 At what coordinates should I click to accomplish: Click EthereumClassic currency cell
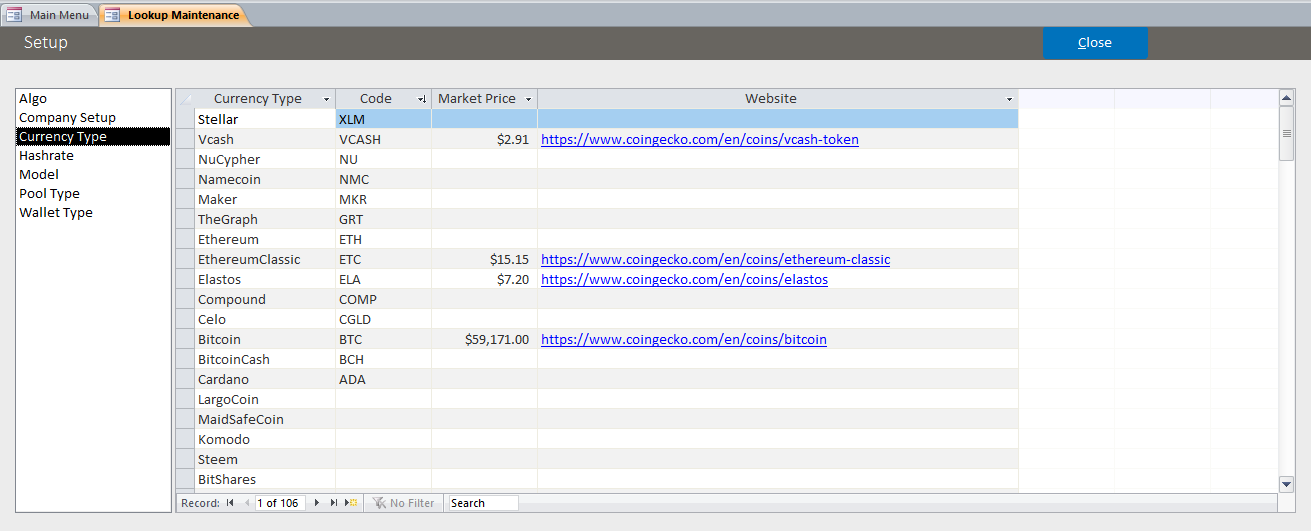point(265,260)
